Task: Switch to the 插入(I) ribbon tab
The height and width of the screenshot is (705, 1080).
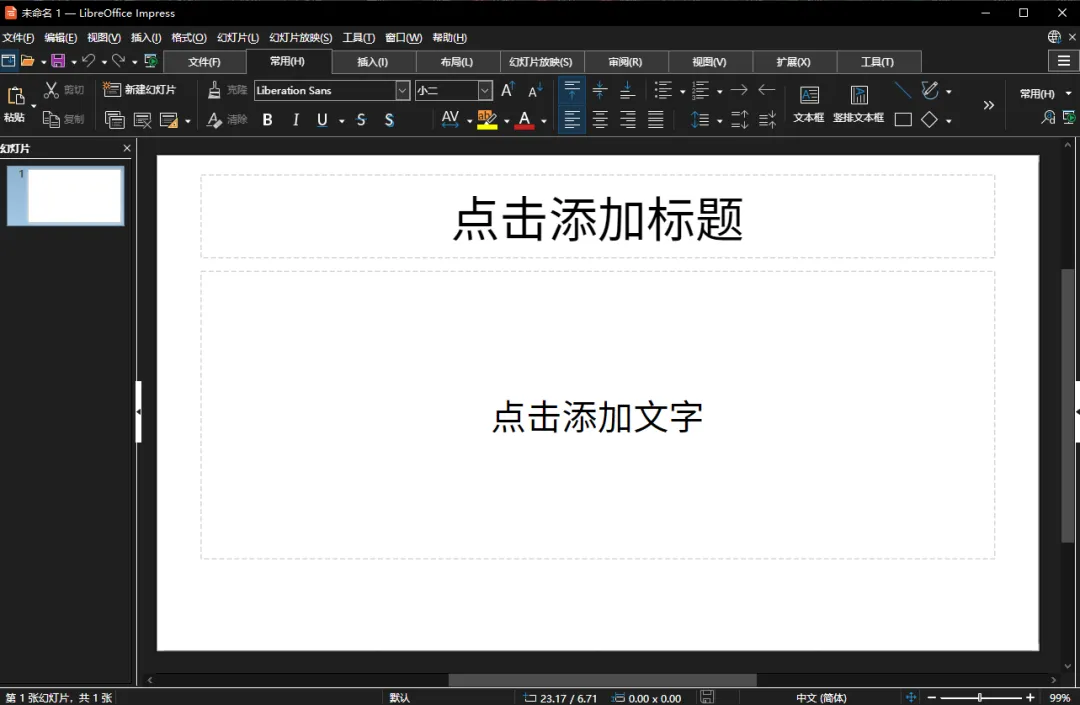Action: pyautogui.click(x=373, y=62)
